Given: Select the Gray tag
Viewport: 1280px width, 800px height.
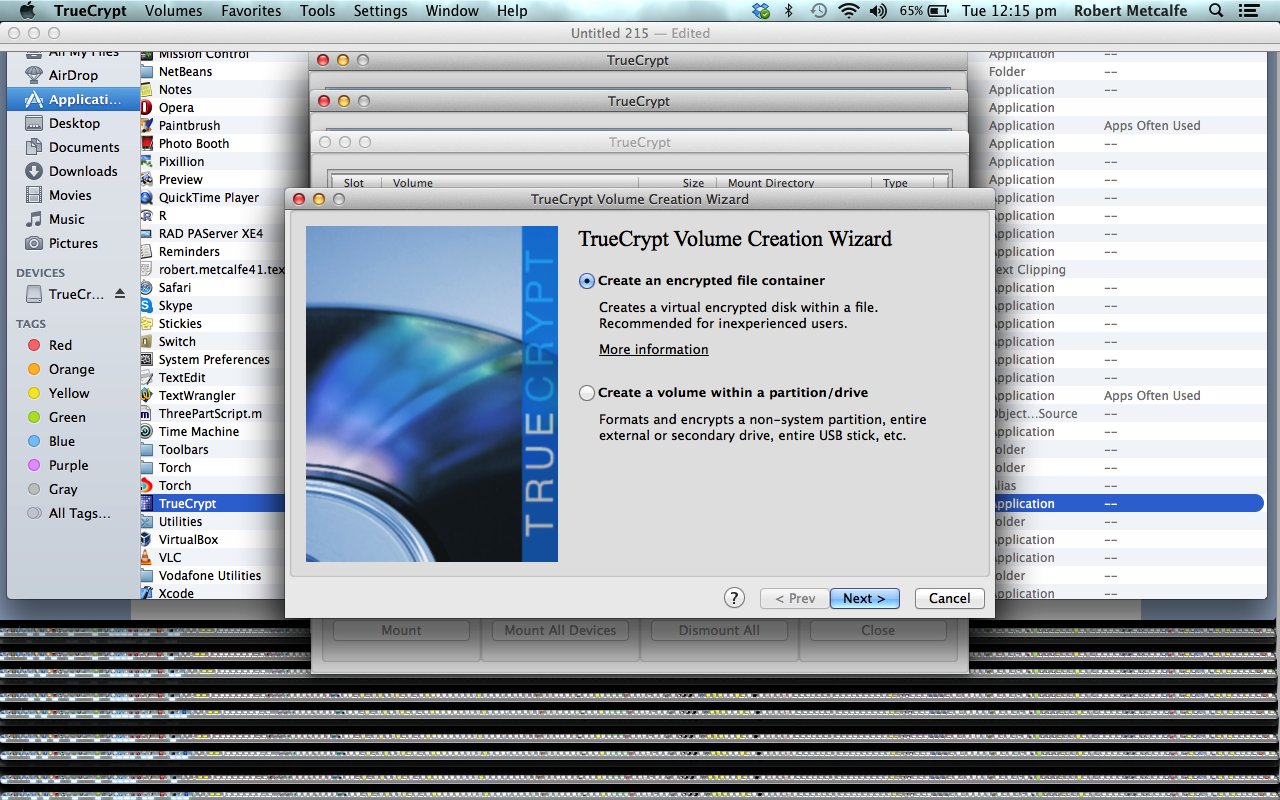Looking at the screenshot, I should point(63,489).
